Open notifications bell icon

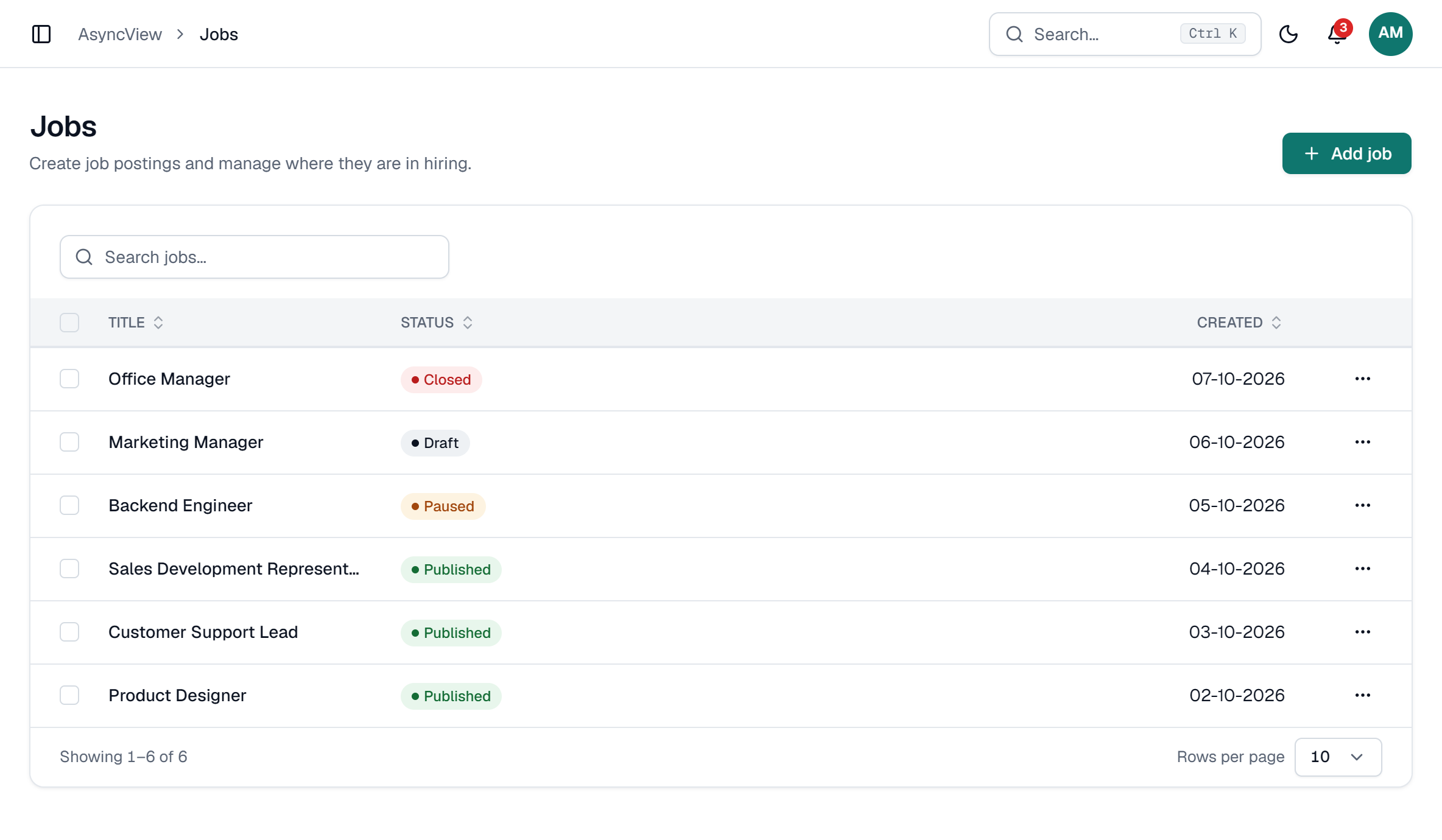pos(1337,34)
